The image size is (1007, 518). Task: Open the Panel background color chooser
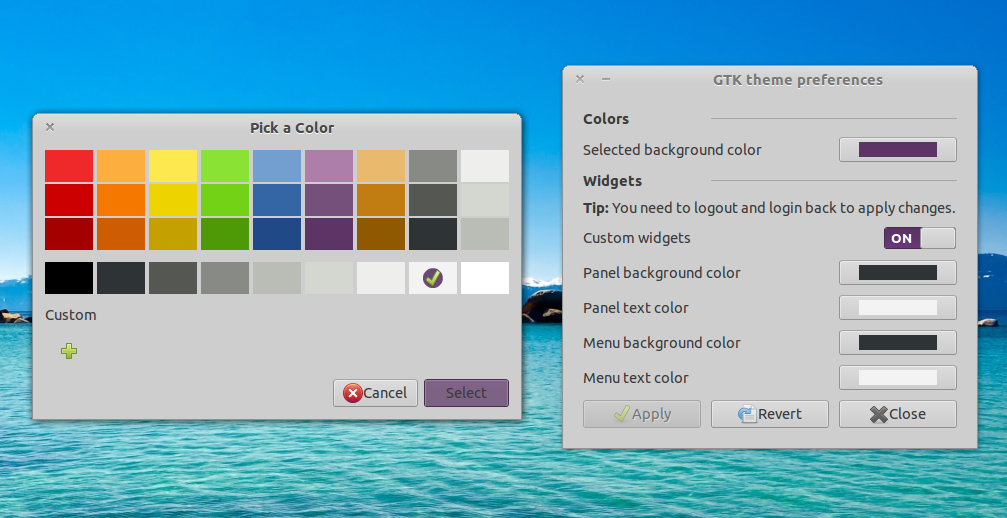pyautogui.click(x=897, y=273)
